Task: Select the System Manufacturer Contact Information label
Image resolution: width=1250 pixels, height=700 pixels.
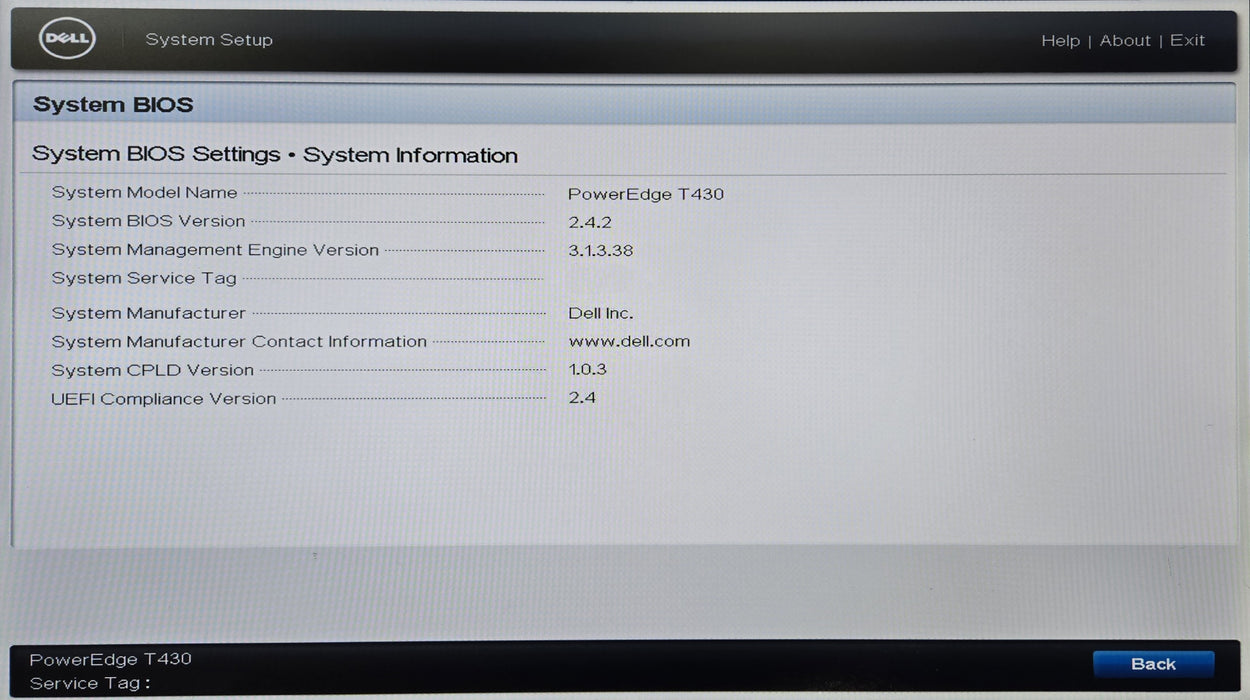Action: (x=239, y=342)
